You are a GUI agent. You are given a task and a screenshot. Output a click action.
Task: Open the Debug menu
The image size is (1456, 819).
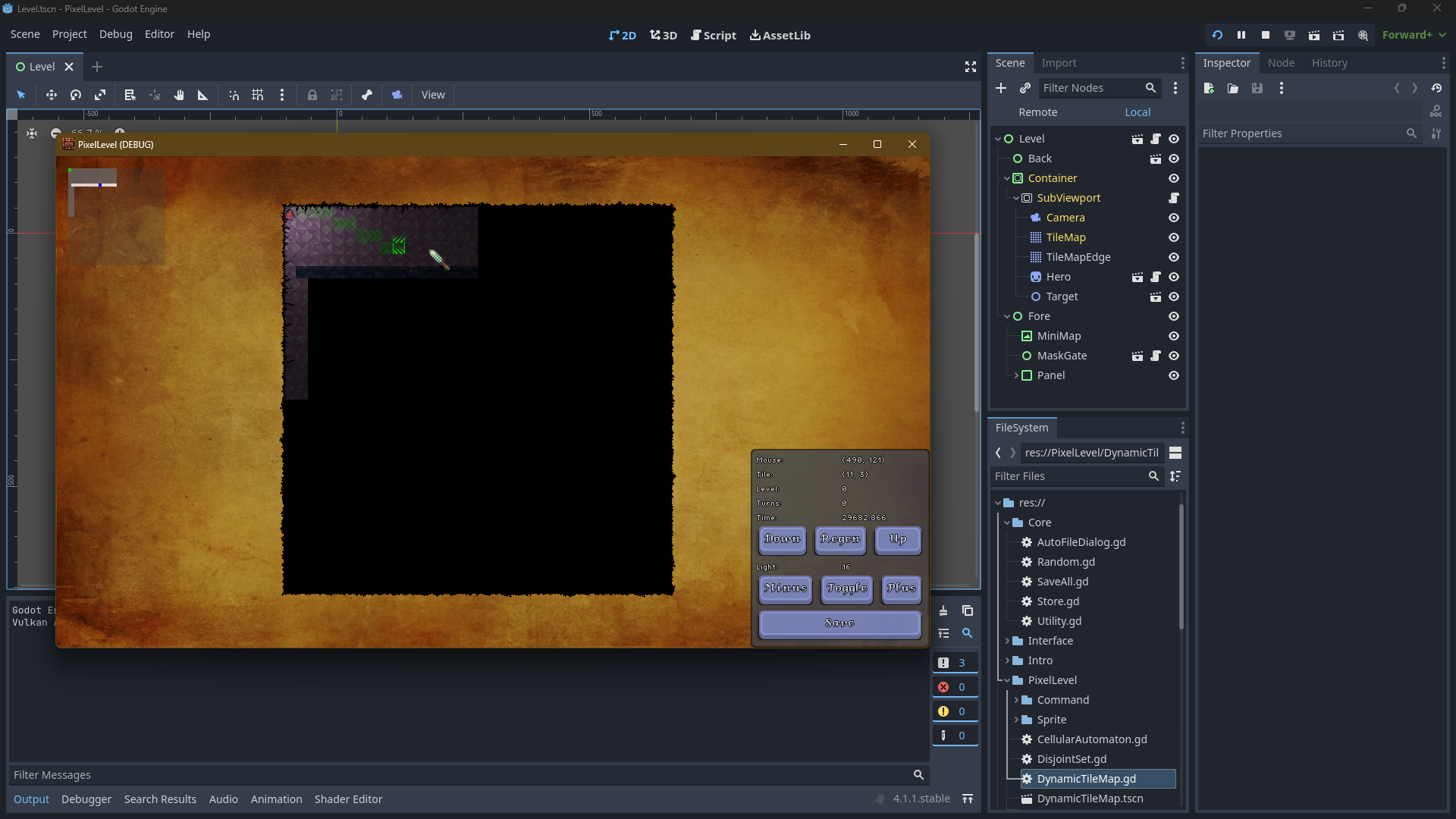point(115,34)
